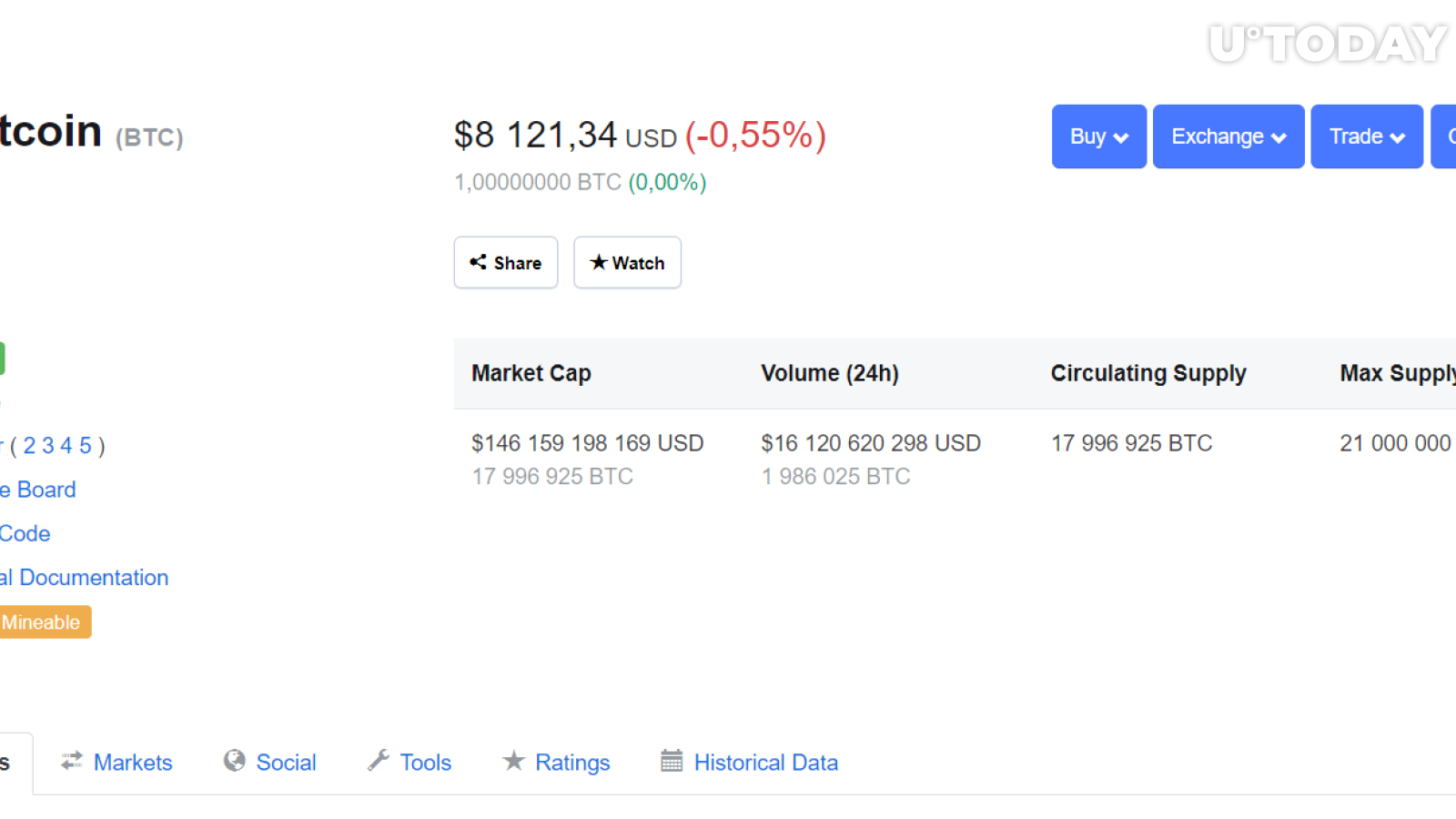Switch to the Tools tab
This screenshot has height=819, width=1456.
pyautogui.click(x=409, y=763)
